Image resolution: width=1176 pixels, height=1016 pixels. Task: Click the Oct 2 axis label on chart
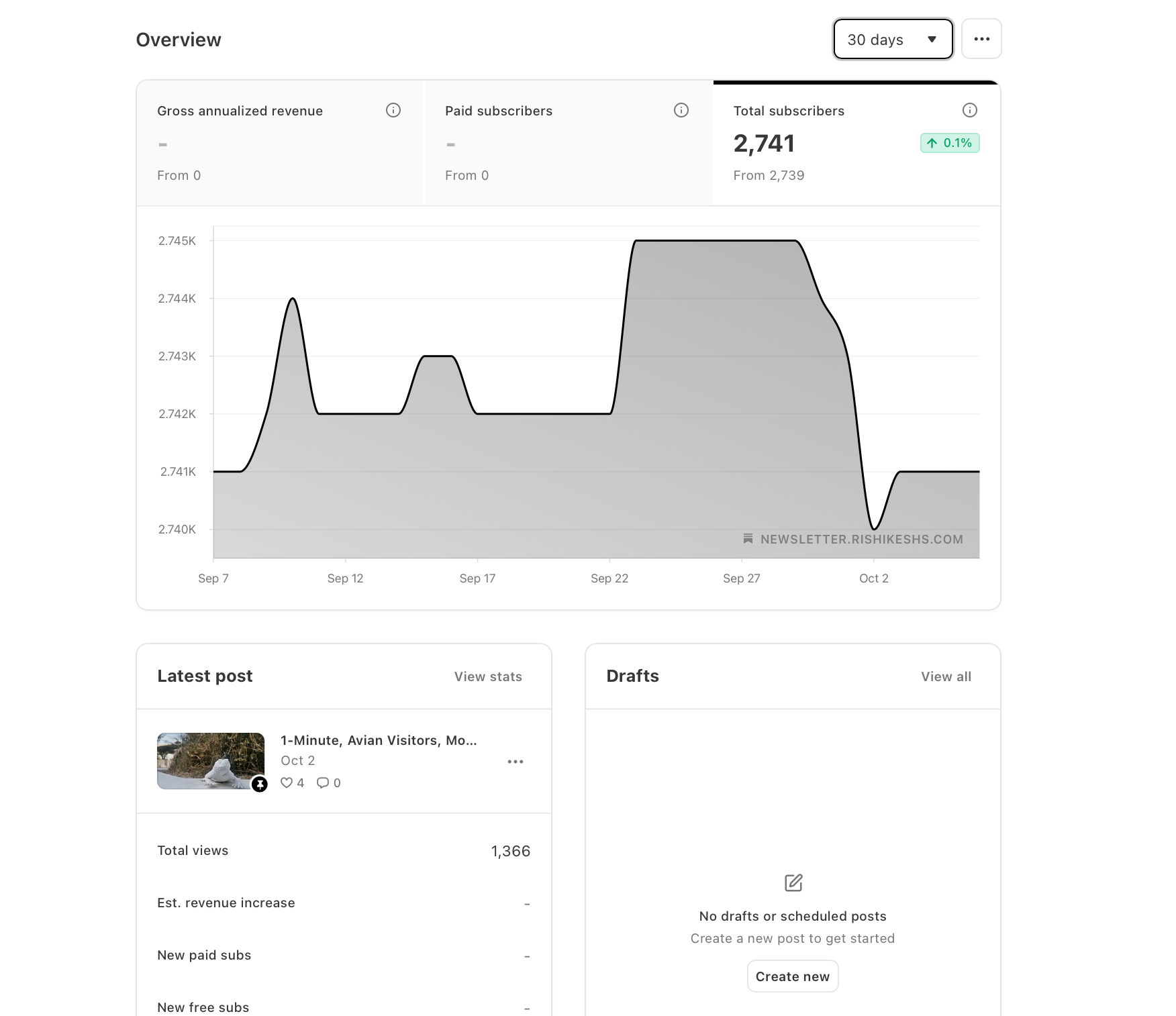tap(874, 578)
